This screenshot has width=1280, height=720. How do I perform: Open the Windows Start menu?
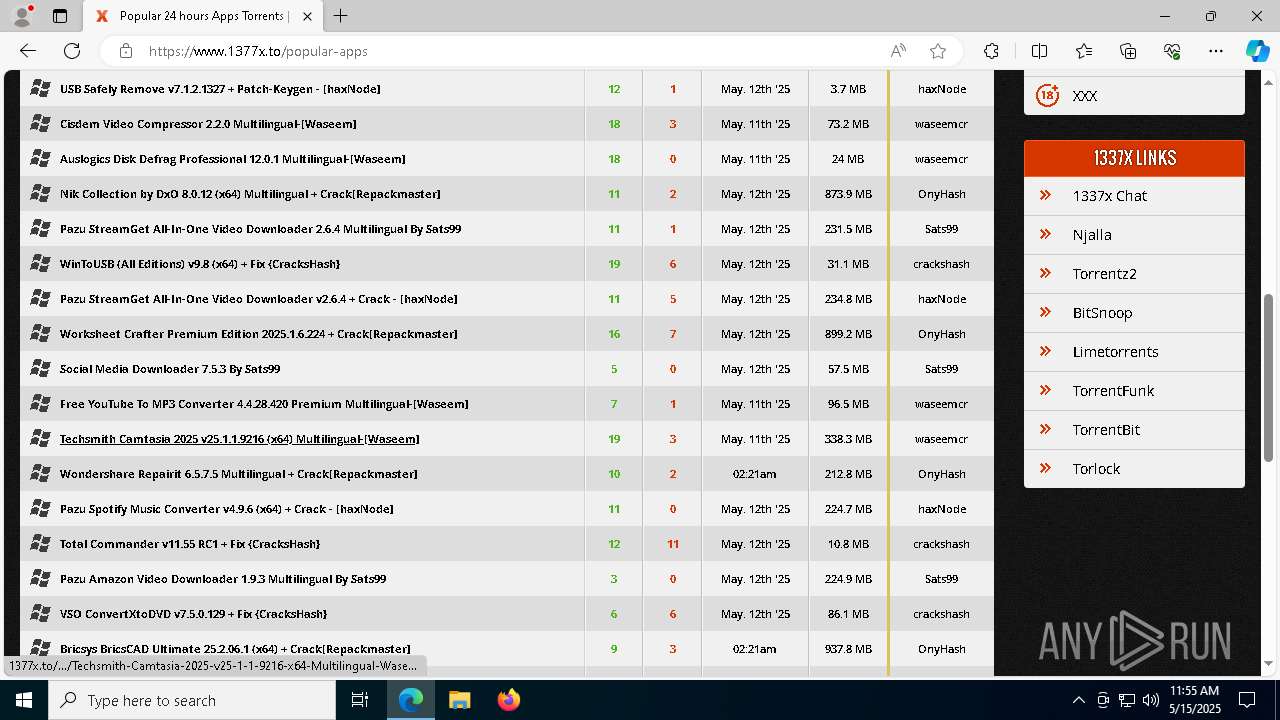[24, 700]
